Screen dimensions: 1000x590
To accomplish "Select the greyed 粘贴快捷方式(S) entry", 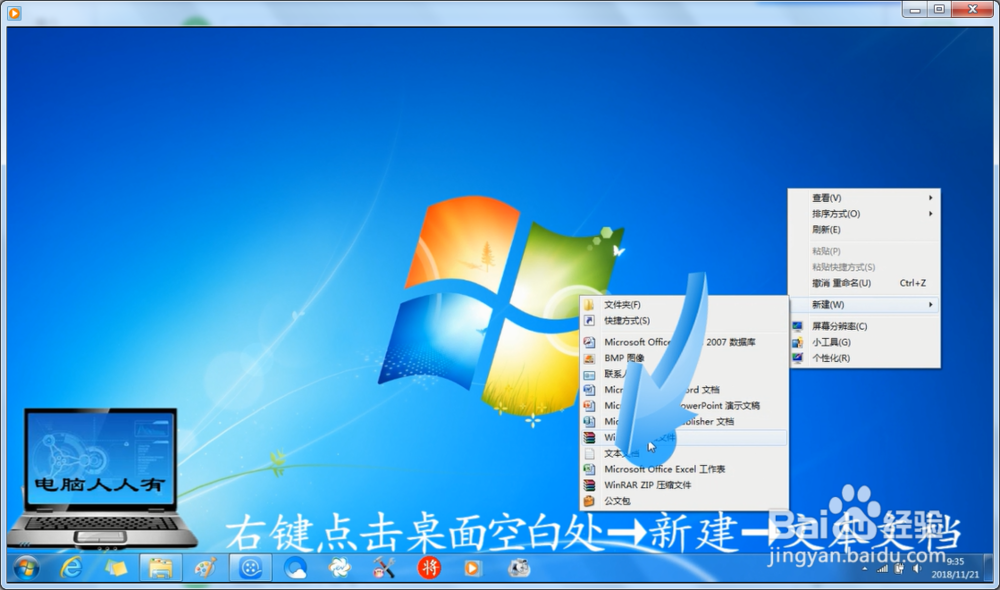I will pos(864,267).
